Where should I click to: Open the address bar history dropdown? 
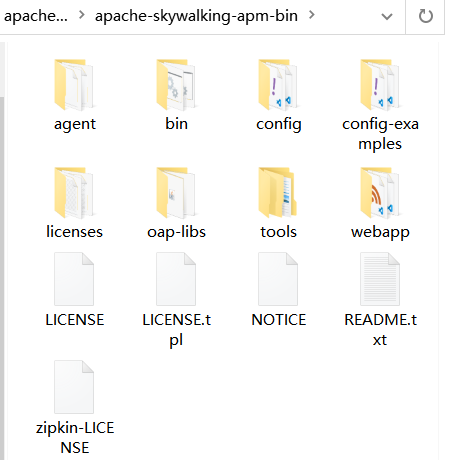[x=387, y=16]
